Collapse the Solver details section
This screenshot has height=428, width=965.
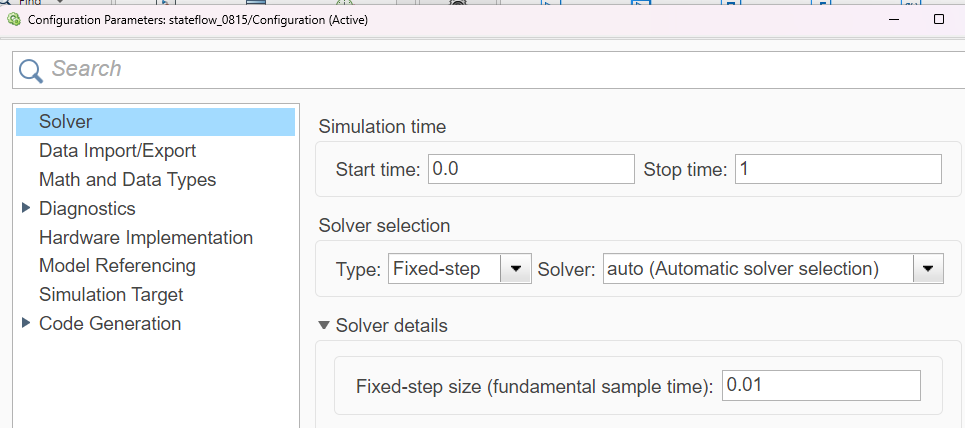click(324, 325)
